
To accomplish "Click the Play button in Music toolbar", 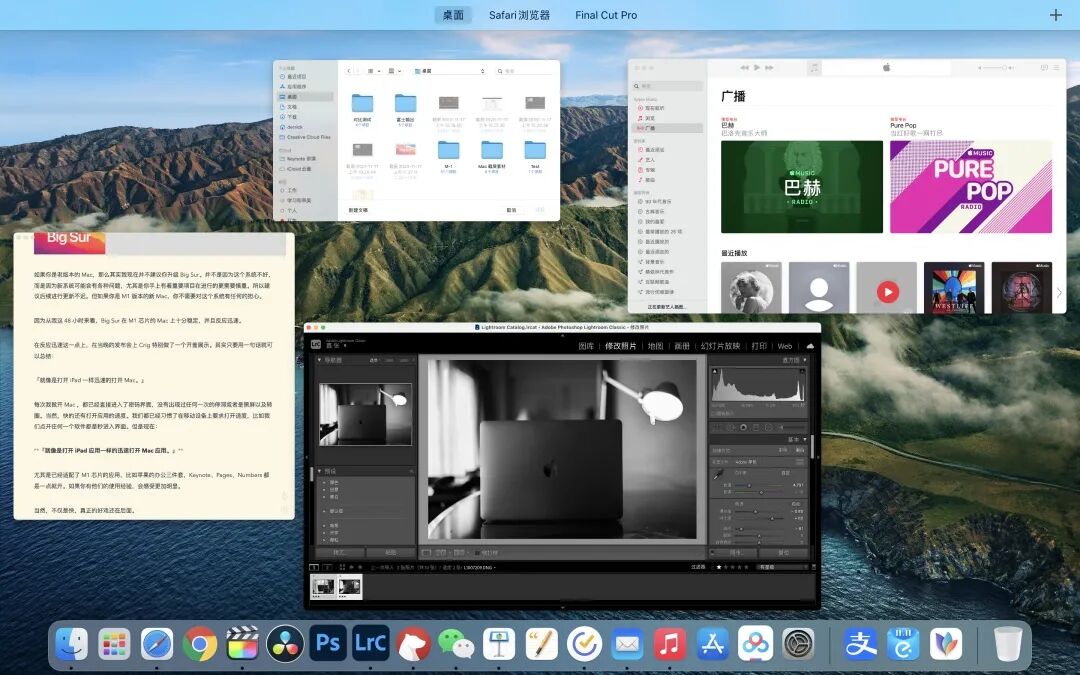I will click(756, 68).
